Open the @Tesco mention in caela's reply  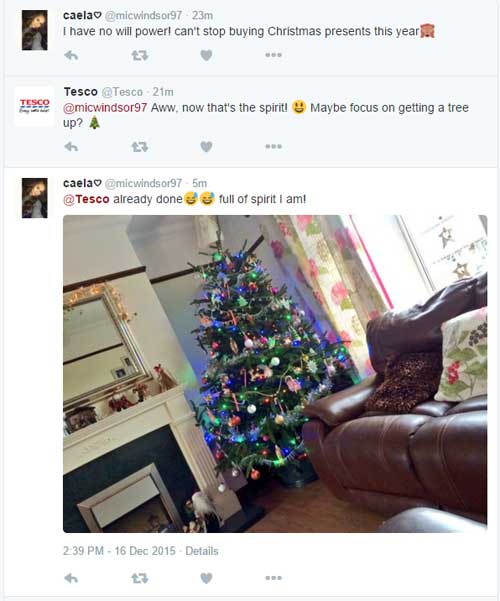pyautogui.click(x=86, y=199)
